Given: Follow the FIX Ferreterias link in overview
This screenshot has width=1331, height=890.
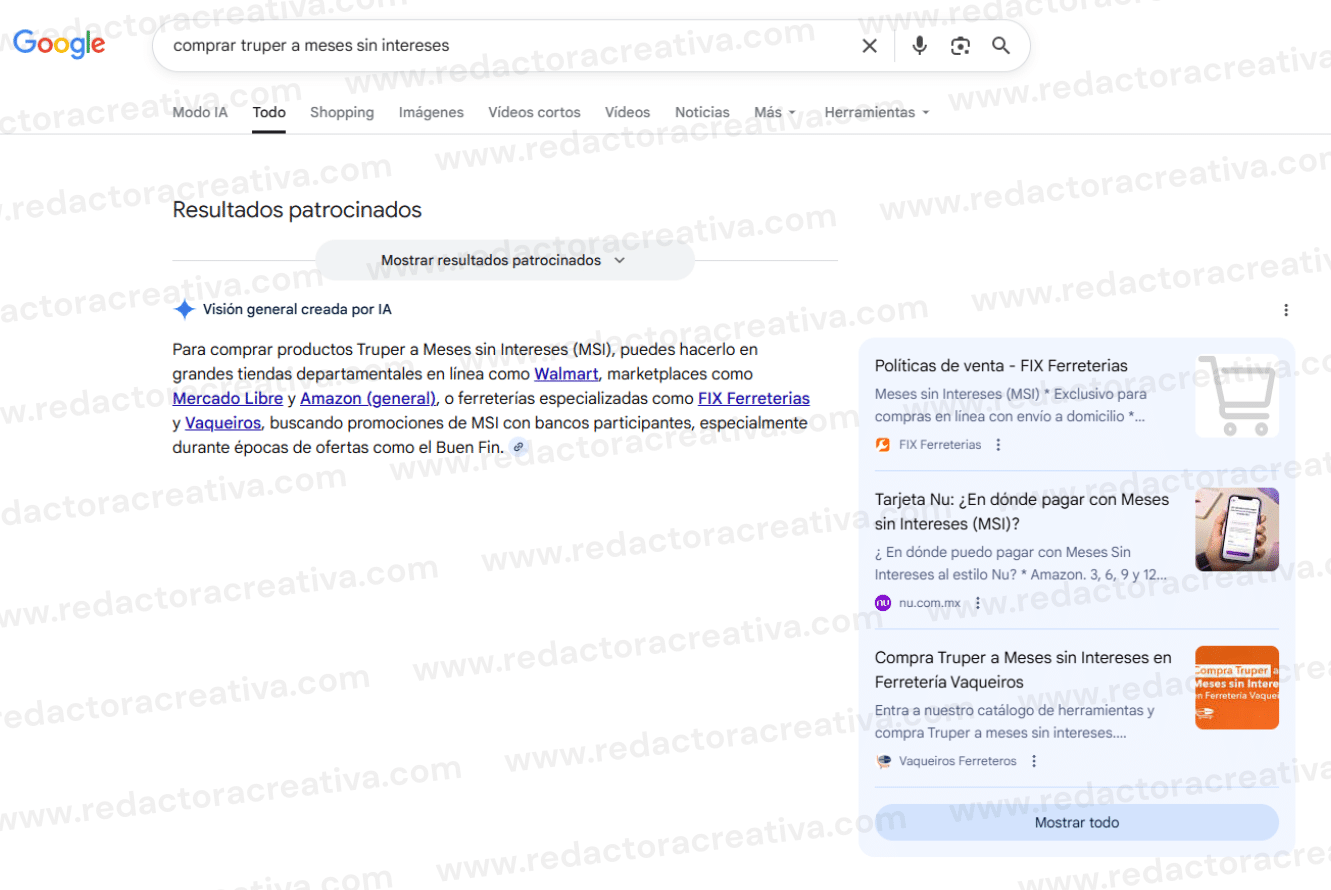Looking at the screenshot, I should 754,398.
